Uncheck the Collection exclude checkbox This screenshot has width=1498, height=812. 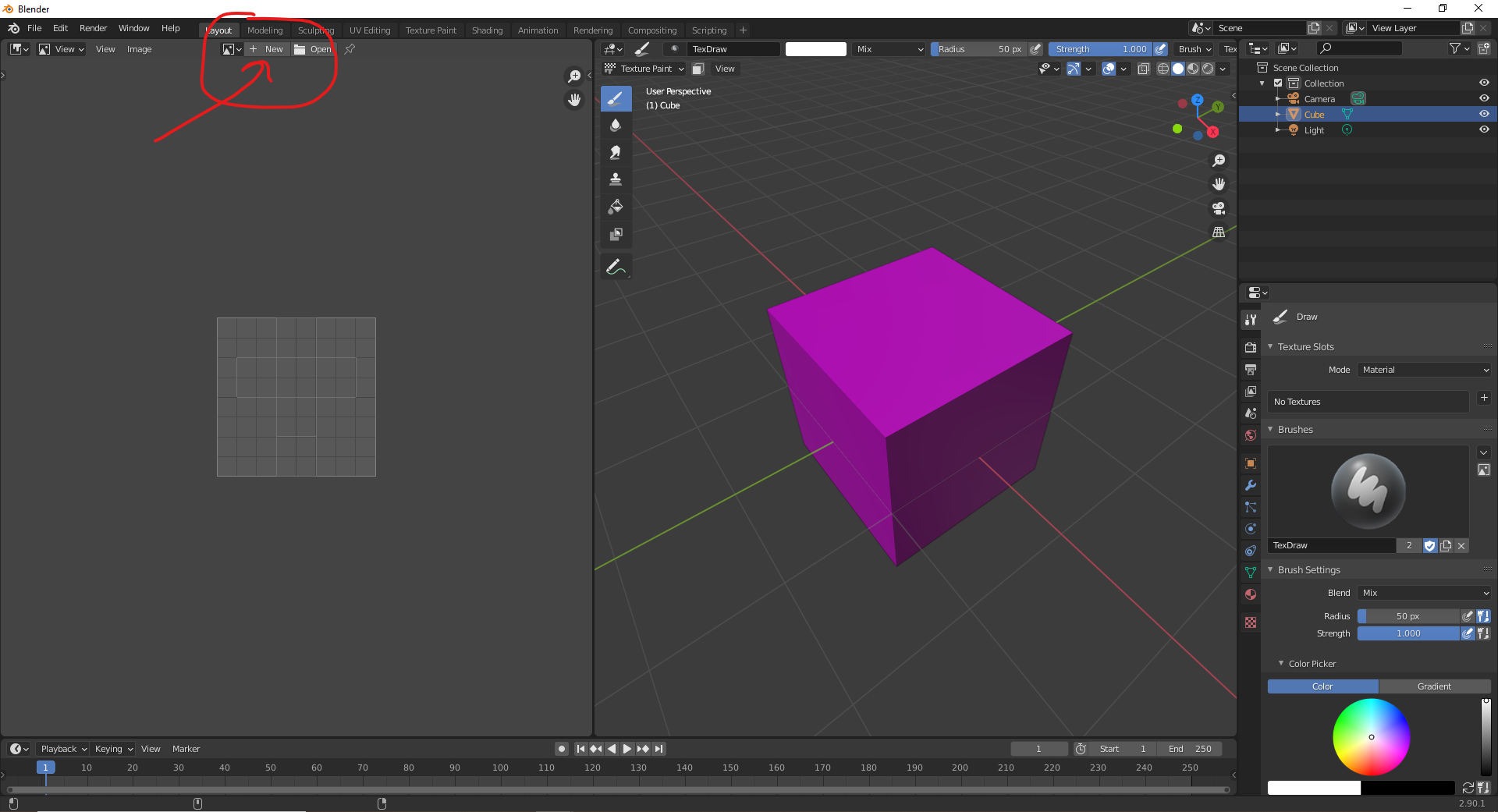[x=1278, y=83]
